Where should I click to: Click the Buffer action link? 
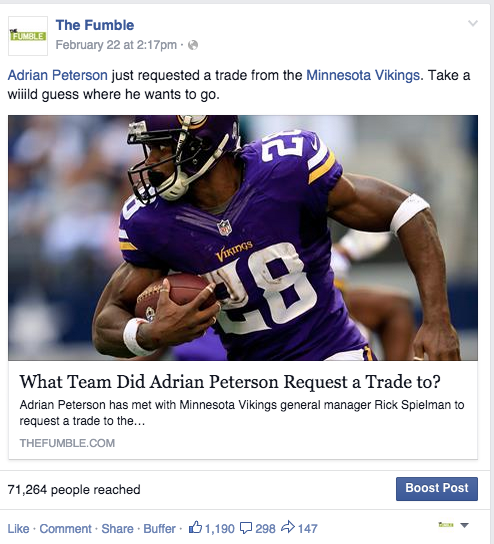point(159,529)
